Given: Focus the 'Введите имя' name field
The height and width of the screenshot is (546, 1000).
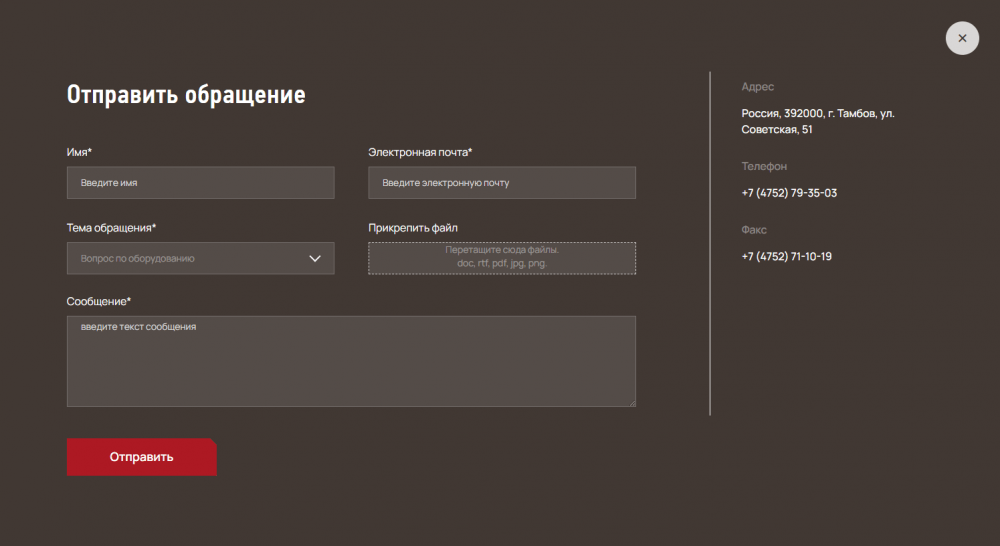Looking at the screenshot, I should (200, 182).
